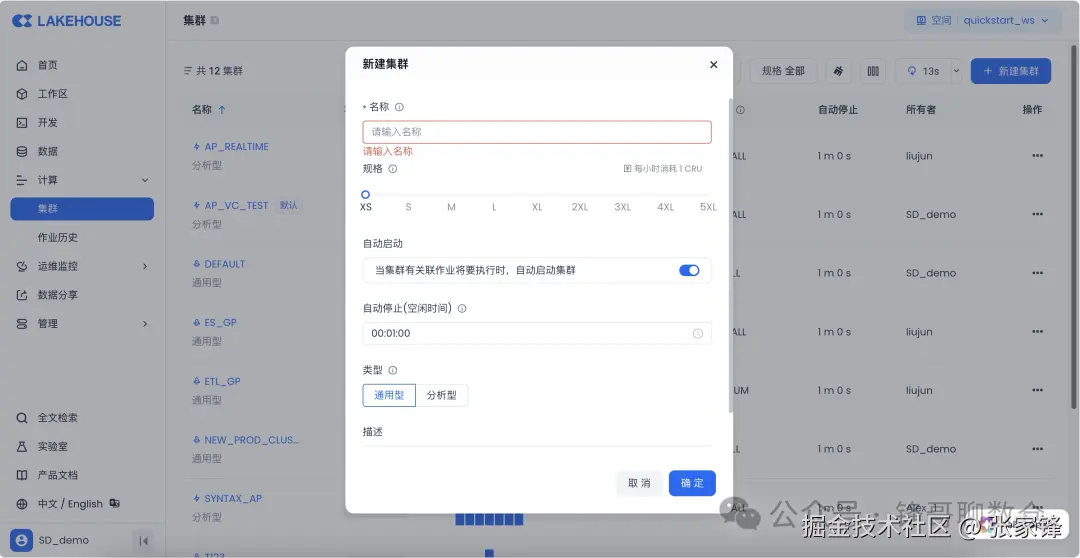Open more actions for AP_VC_TEST row
The height and width of the screenshot is (558, 1080).
tap(1037, 214)
